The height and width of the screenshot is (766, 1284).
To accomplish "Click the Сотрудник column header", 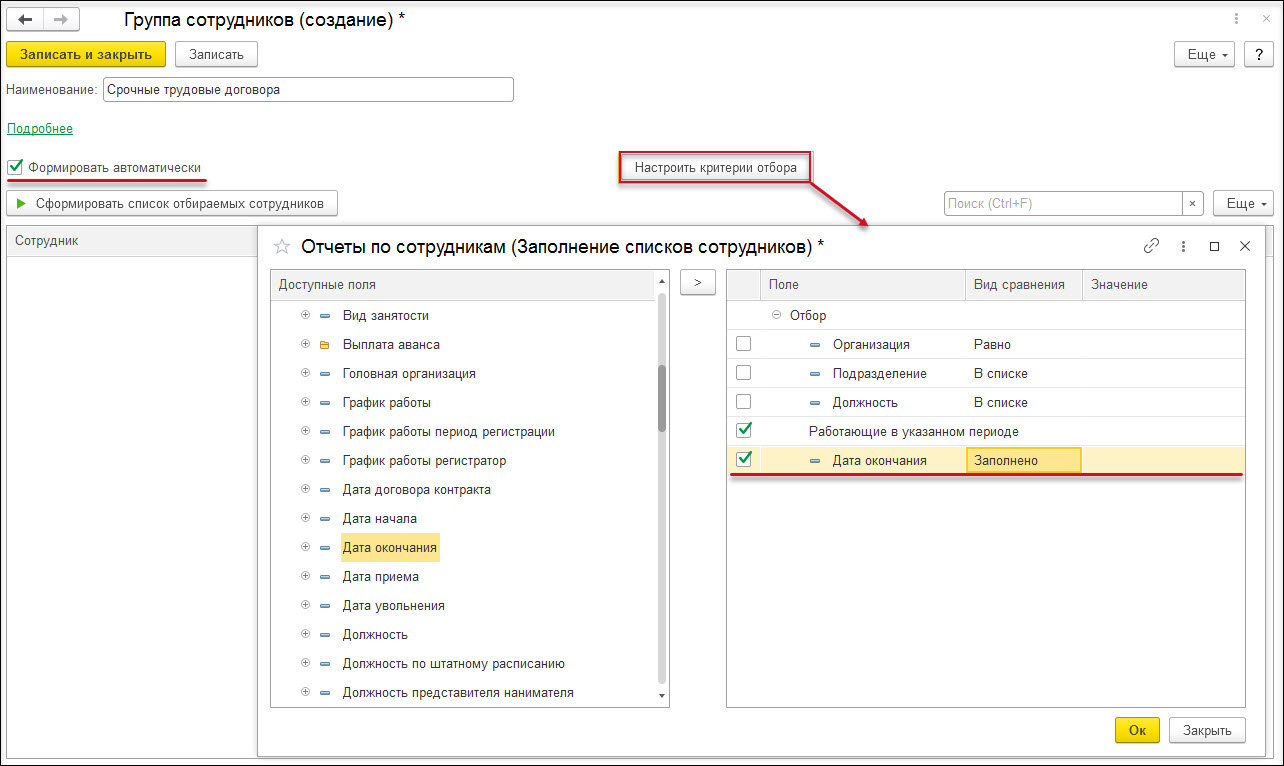I will (132, 241).
